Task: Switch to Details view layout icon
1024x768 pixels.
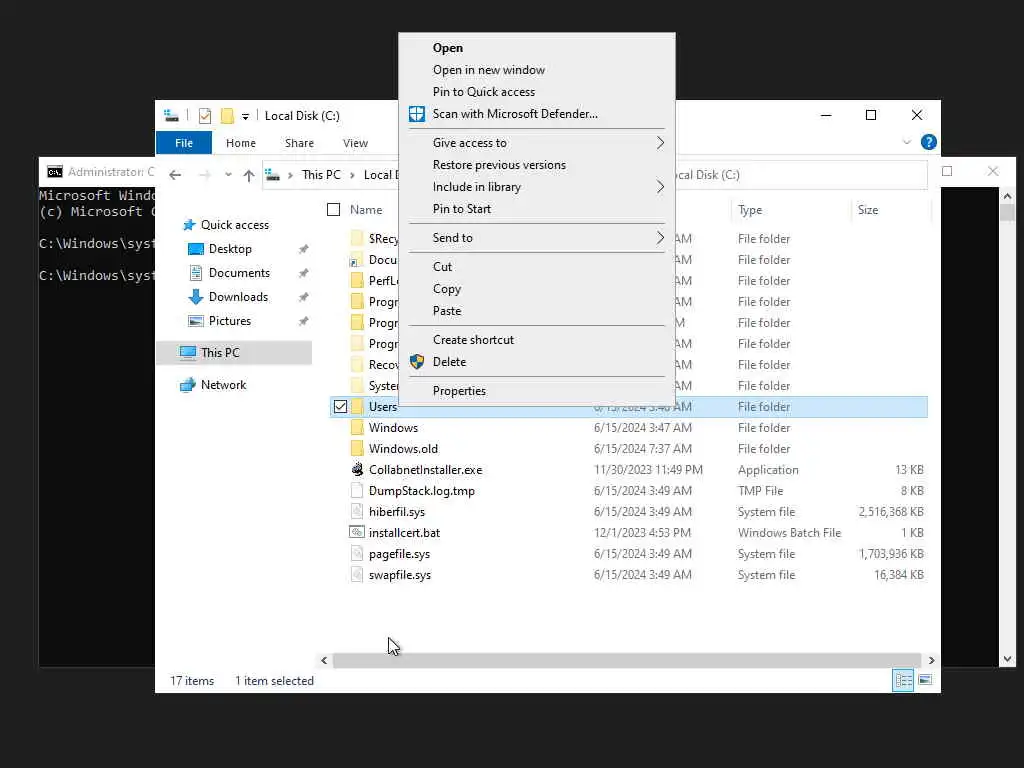Action: click(x=903, y=680)
